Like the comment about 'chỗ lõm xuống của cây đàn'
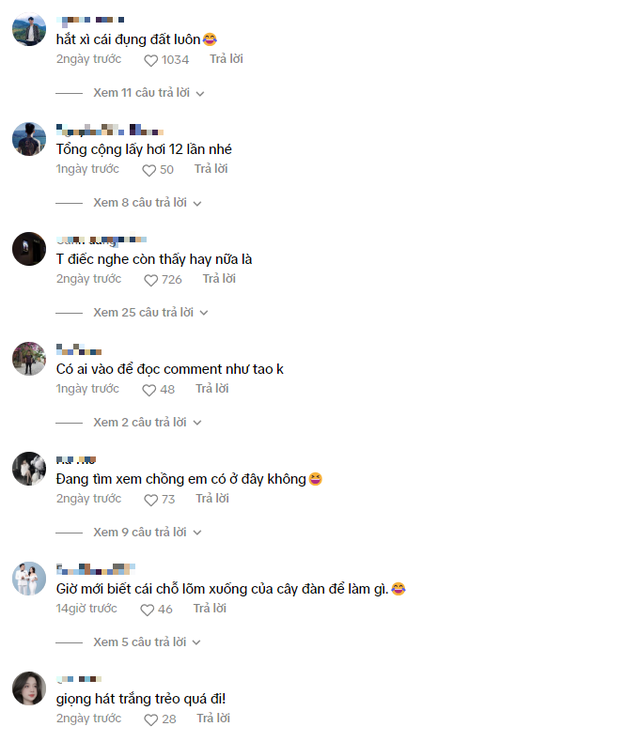This screenshot has height=742, width=640. click(147, 610)
